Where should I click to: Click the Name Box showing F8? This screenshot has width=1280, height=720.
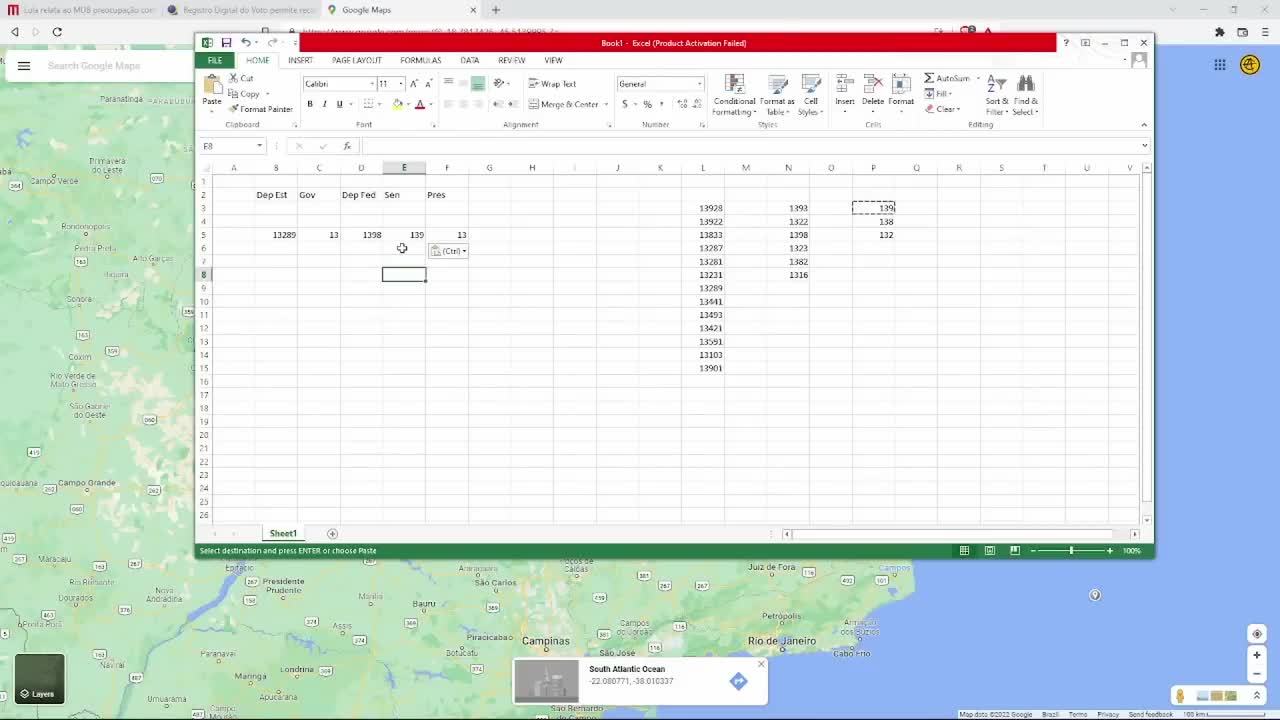coord(232,146)
